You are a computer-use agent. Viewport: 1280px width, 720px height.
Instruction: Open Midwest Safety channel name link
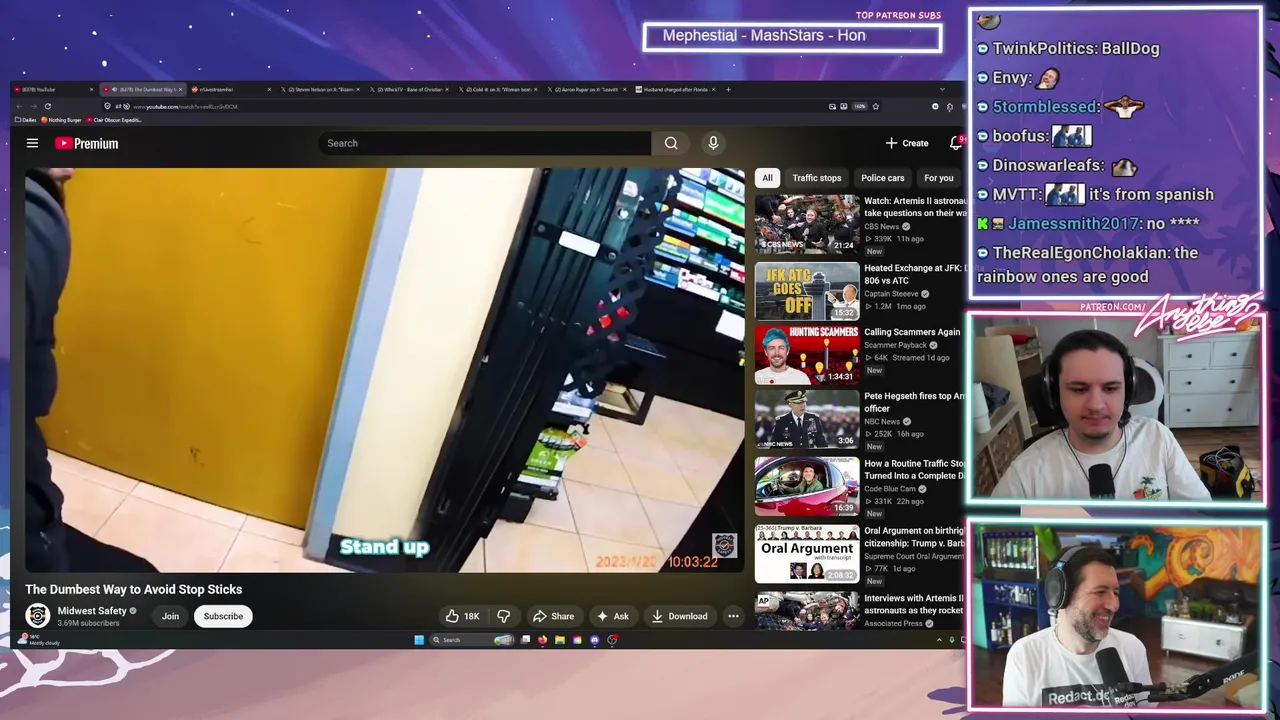(92, 611)
